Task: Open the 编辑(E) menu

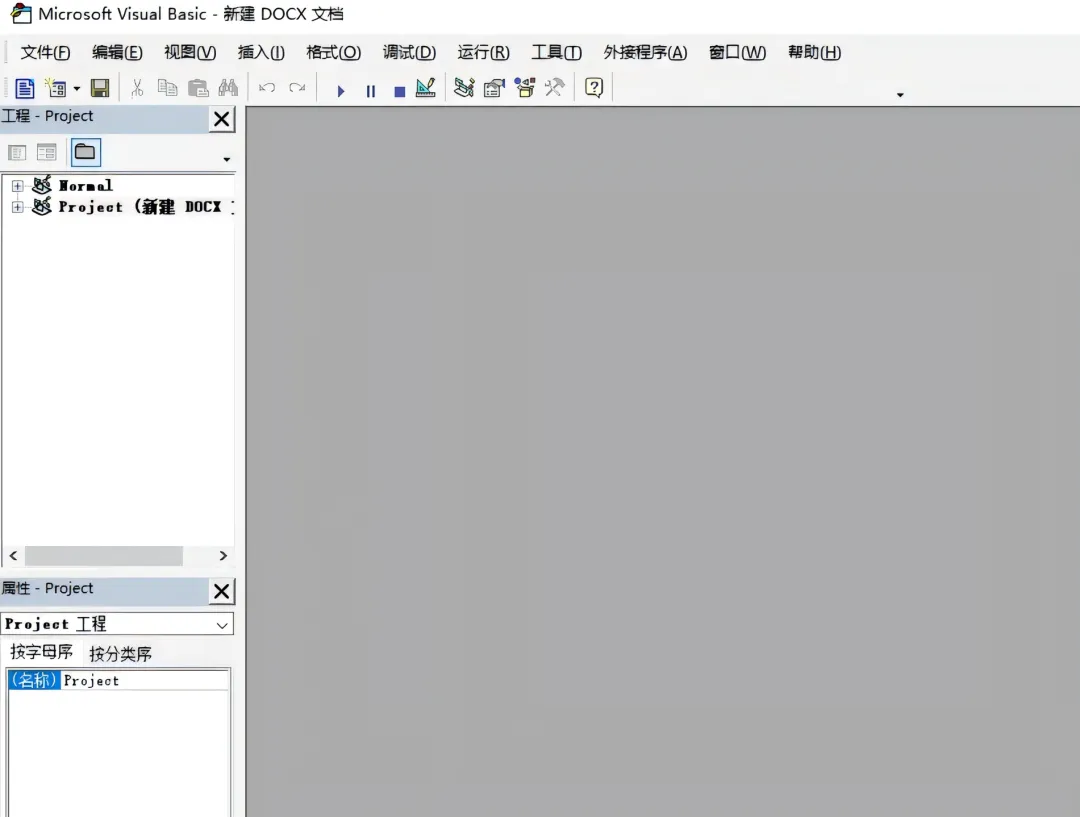Action: pos(117,52)
